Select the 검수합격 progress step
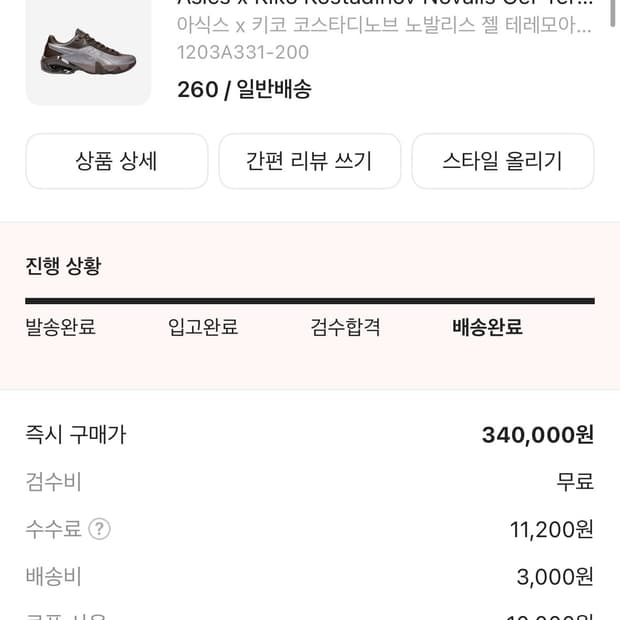 (x=345, y=327)
